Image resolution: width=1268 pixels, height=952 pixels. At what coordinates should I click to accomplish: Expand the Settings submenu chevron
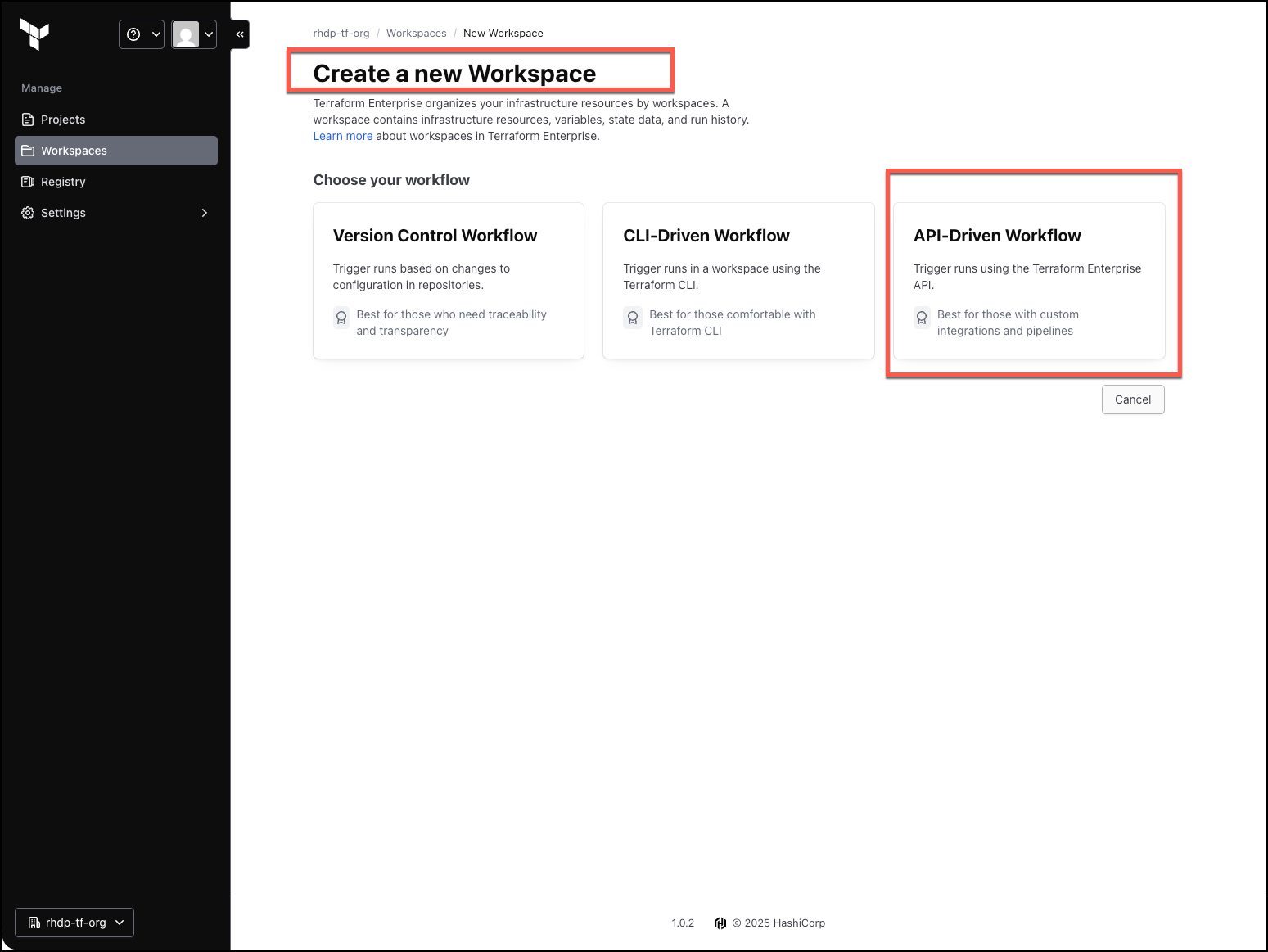pos(205,213)
